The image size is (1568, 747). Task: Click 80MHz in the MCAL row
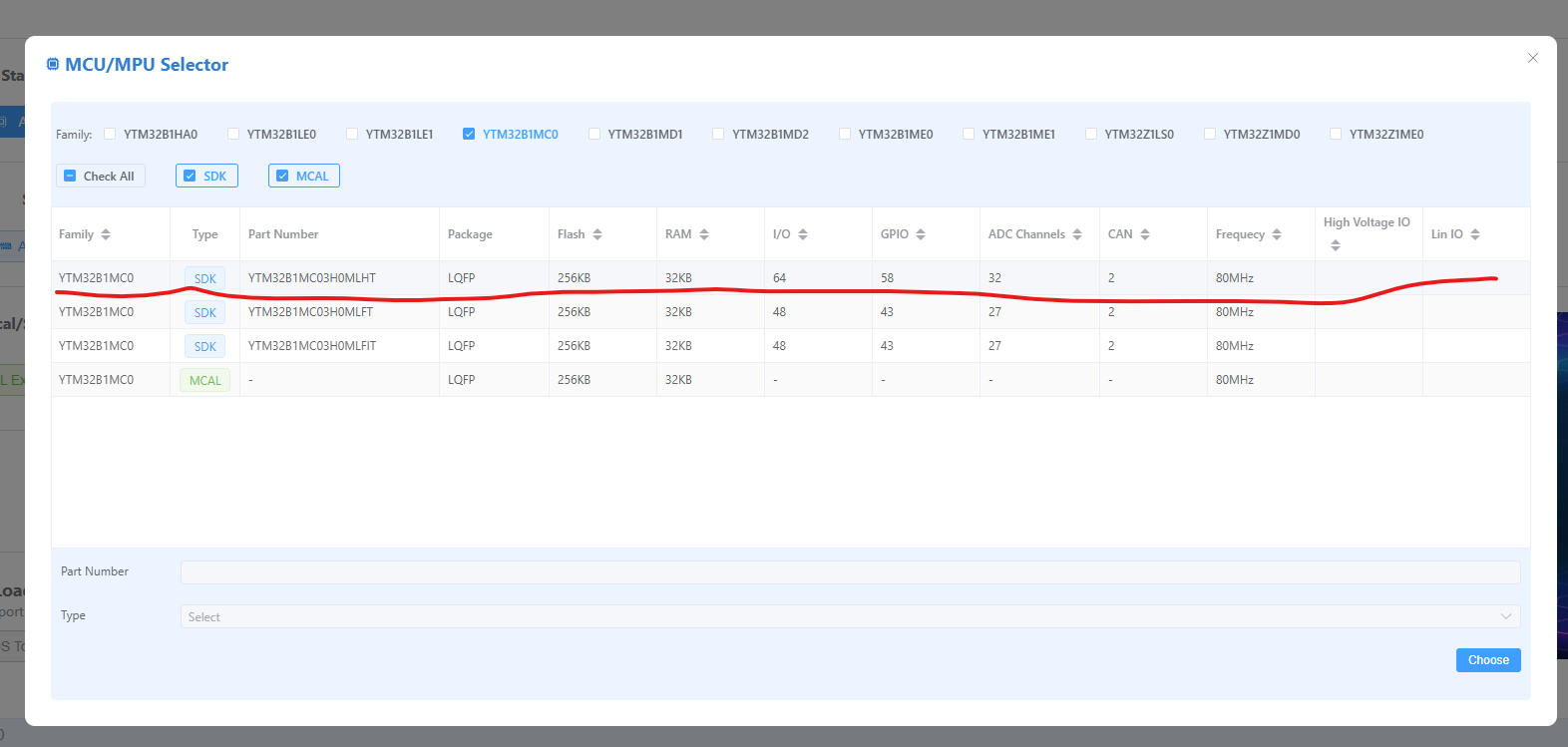click(1235, 380)
